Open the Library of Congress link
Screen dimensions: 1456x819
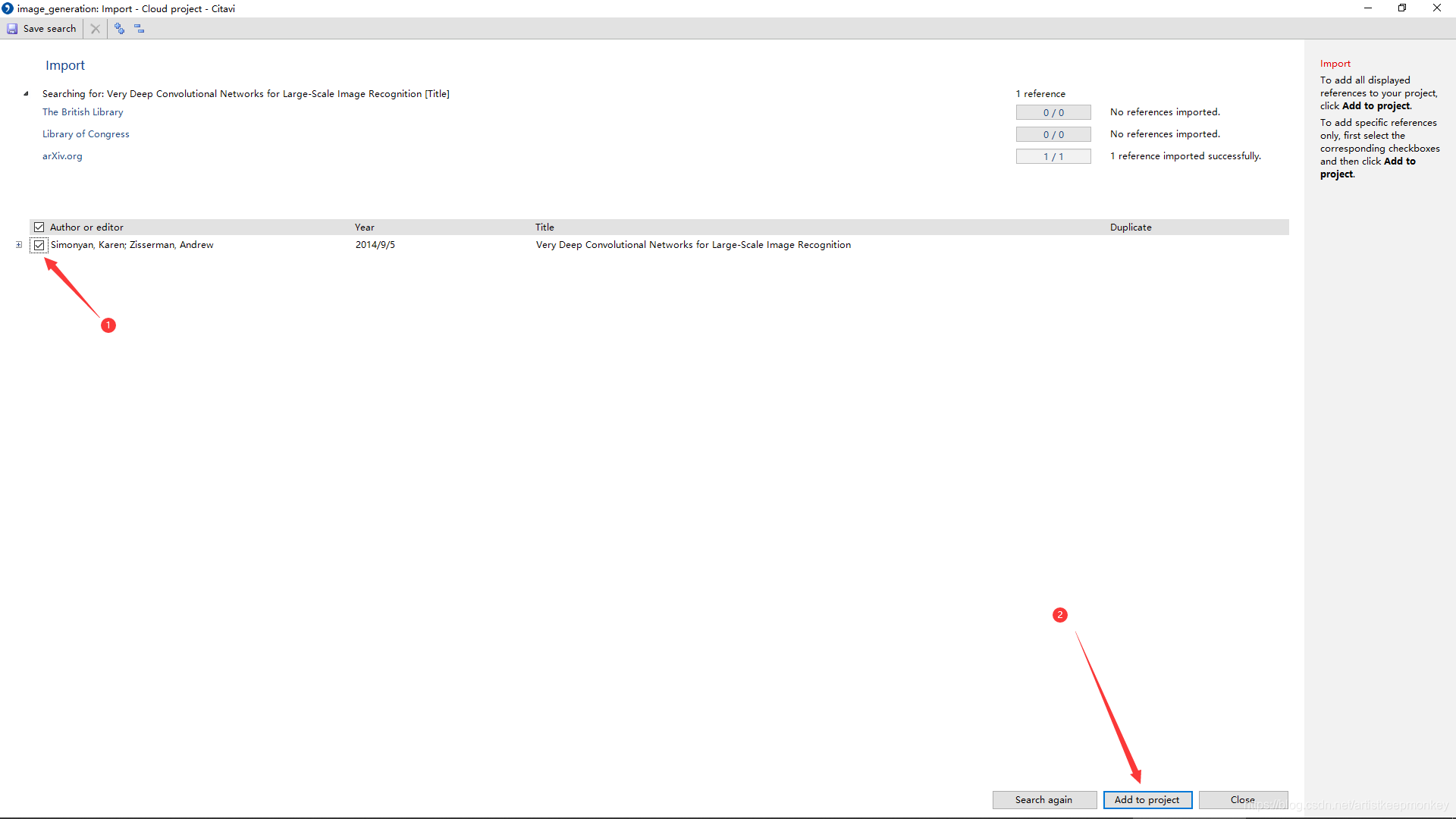click(x=86, y=134)
